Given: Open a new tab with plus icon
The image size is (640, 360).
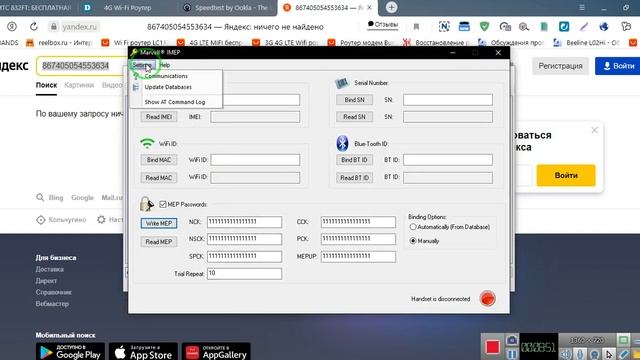Looking at the screenshot, I should tap(391, 7).
